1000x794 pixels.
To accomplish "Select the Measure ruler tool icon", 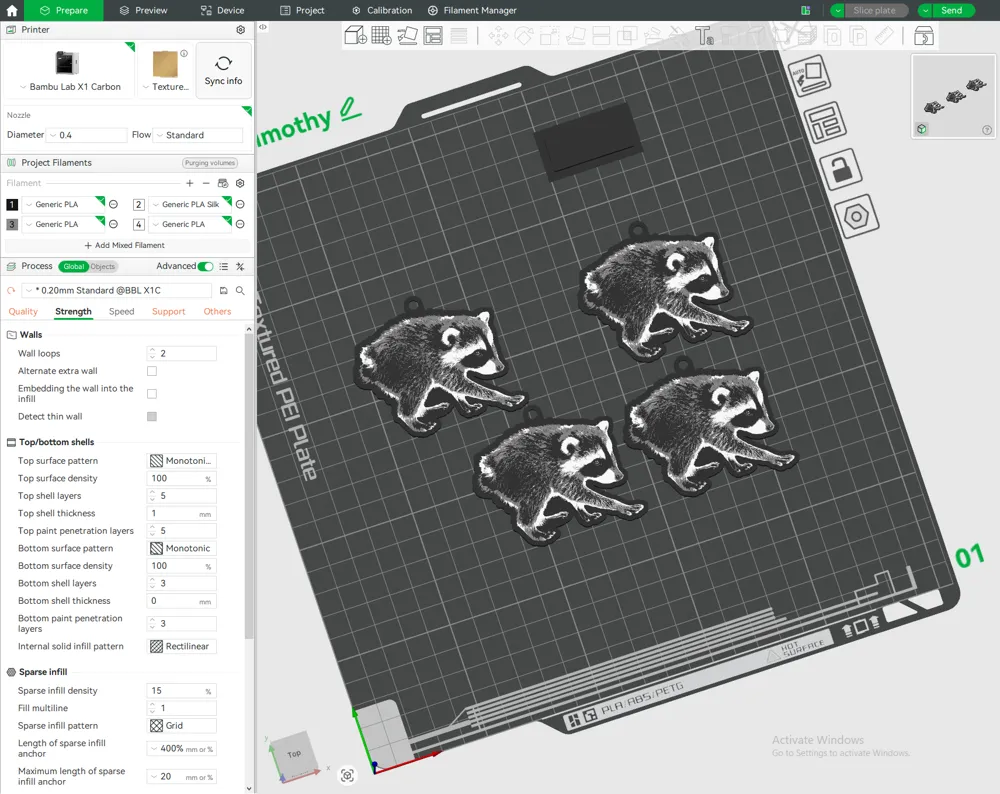I will pos(884,36).
